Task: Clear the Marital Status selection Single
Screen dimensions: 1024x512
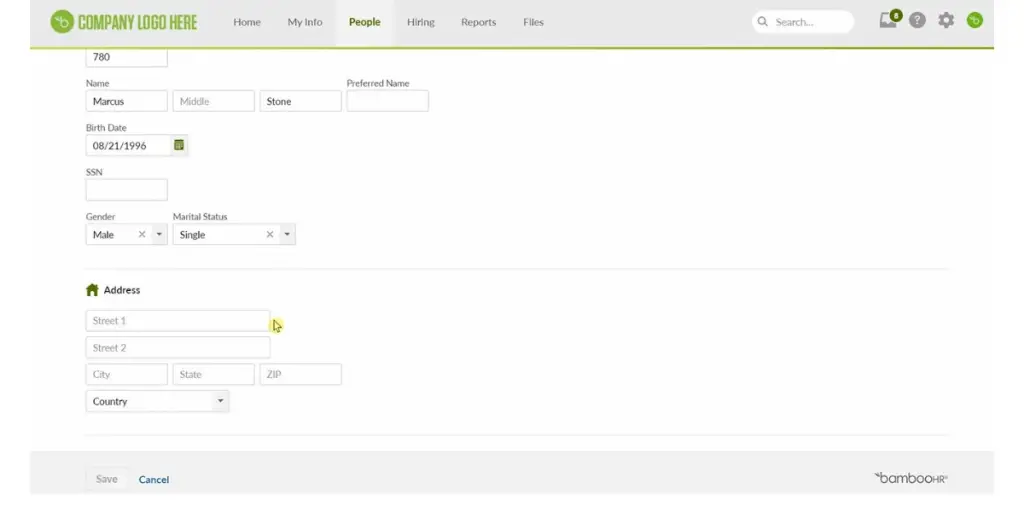Action: [269, 235]
